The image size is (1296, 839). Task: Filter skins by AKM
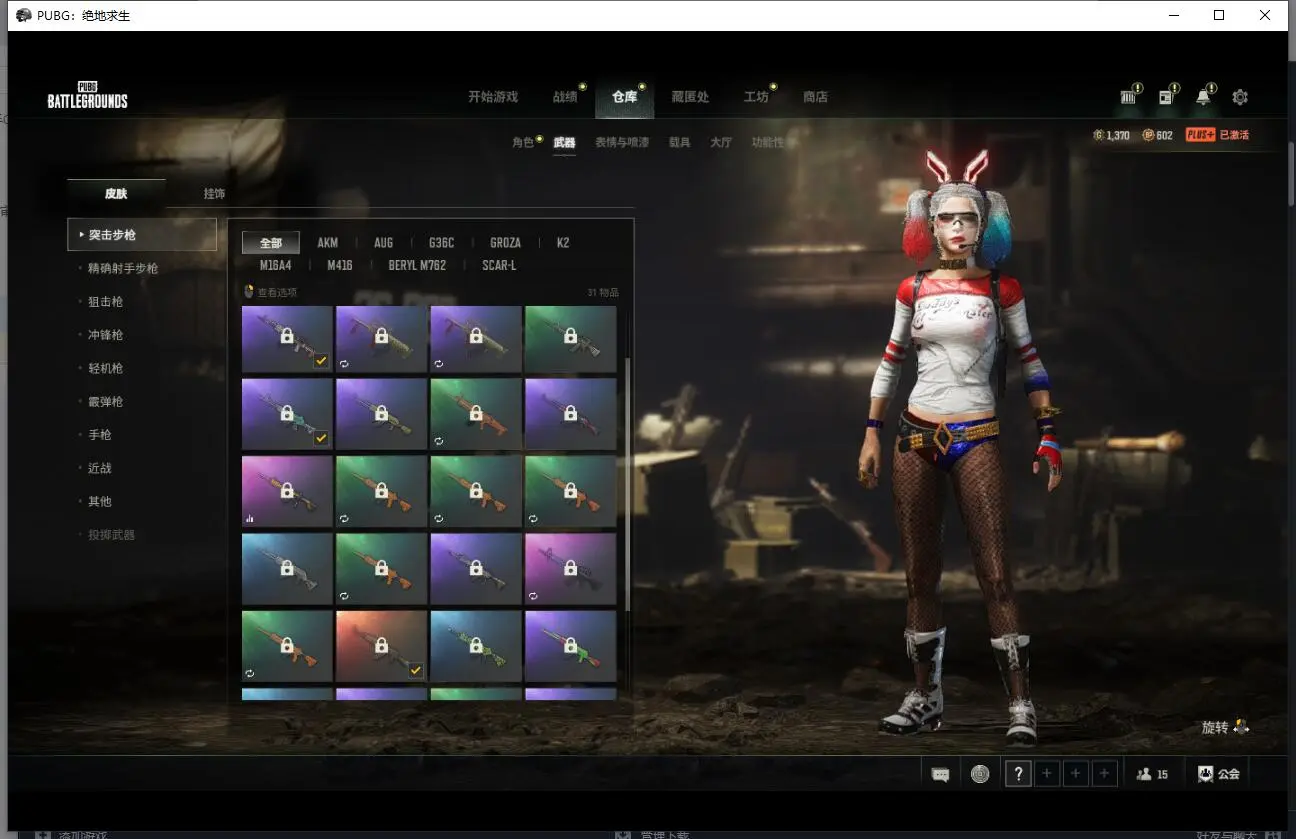click(x=327, y=243)
